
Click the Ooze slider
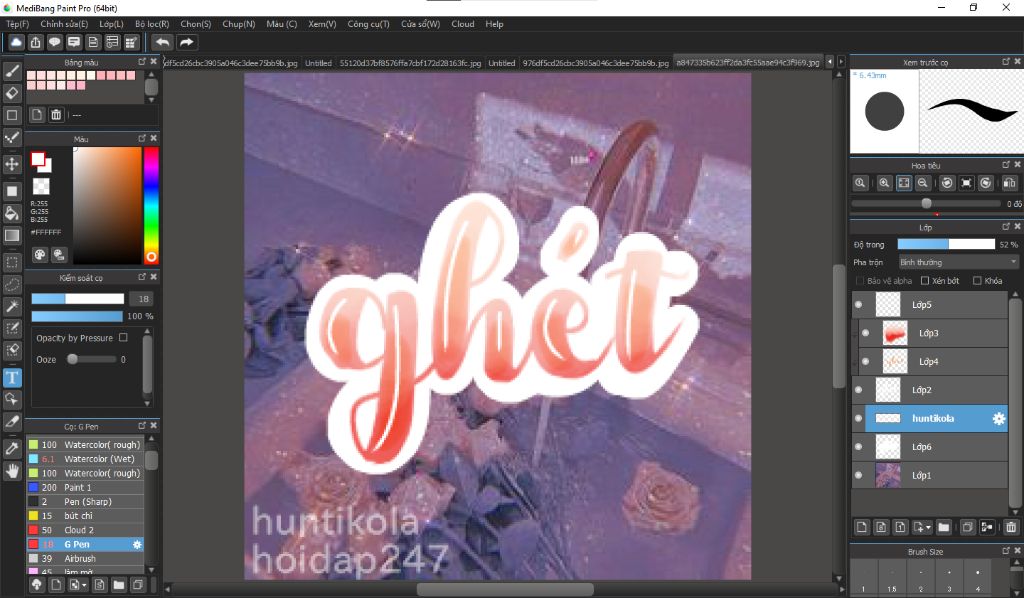pyautogui.click(x=91, y=359)
